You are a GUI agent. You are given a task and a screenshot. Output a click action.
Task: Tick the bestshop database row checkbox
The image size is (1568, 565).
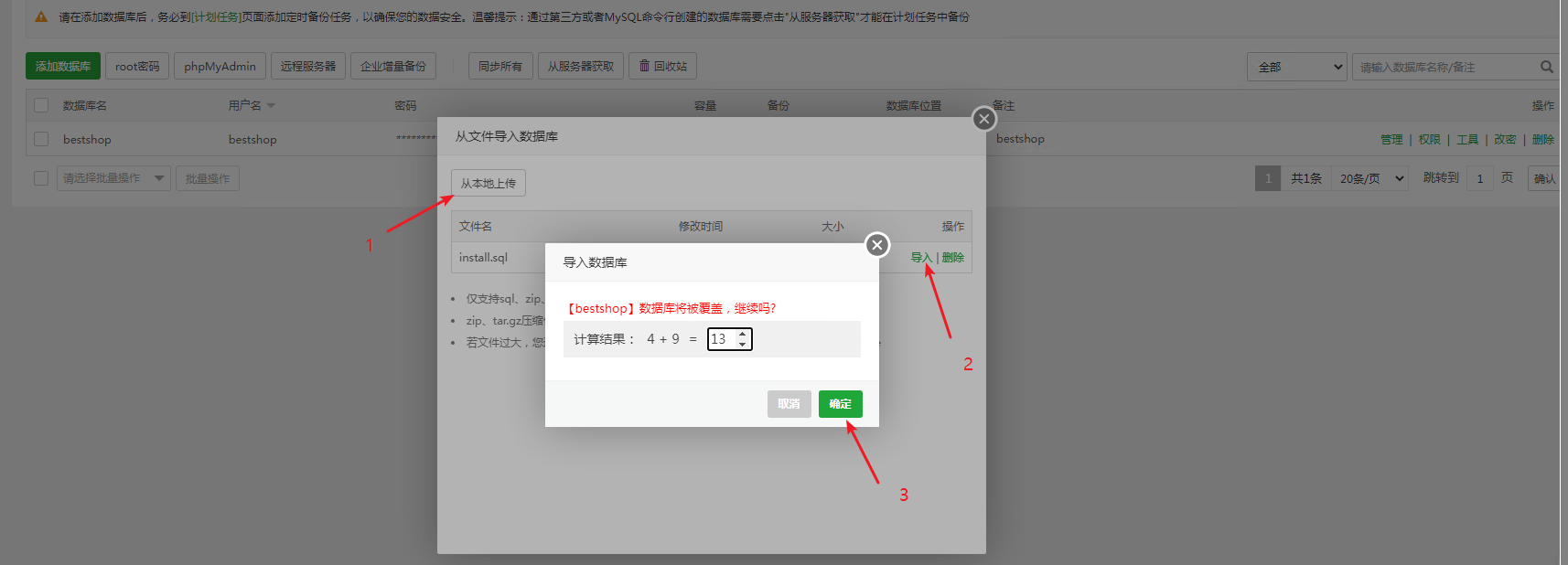pos(41,139)
